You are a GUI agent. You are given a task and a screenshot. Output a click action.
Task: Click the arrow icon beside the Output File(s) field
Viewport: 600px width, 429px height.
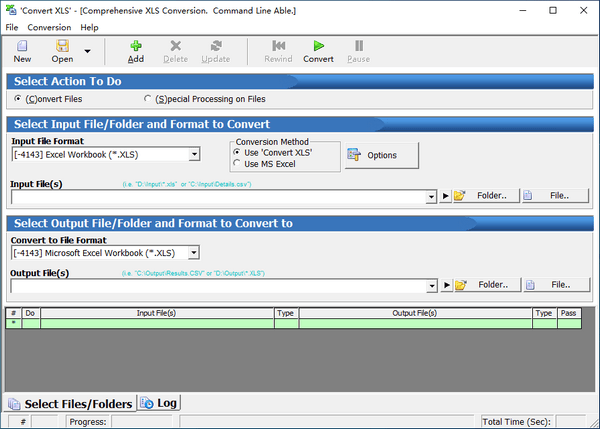coord(446,285)
